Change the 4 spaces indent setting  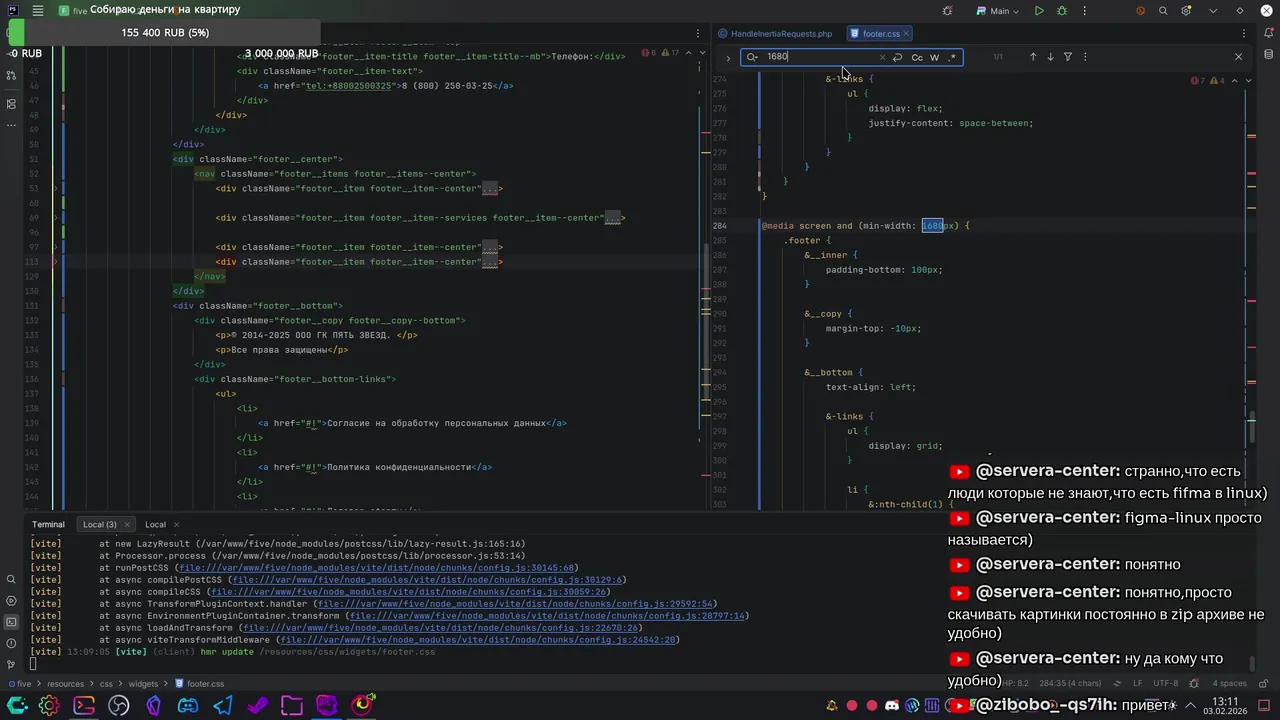[x=1229, y=684]
